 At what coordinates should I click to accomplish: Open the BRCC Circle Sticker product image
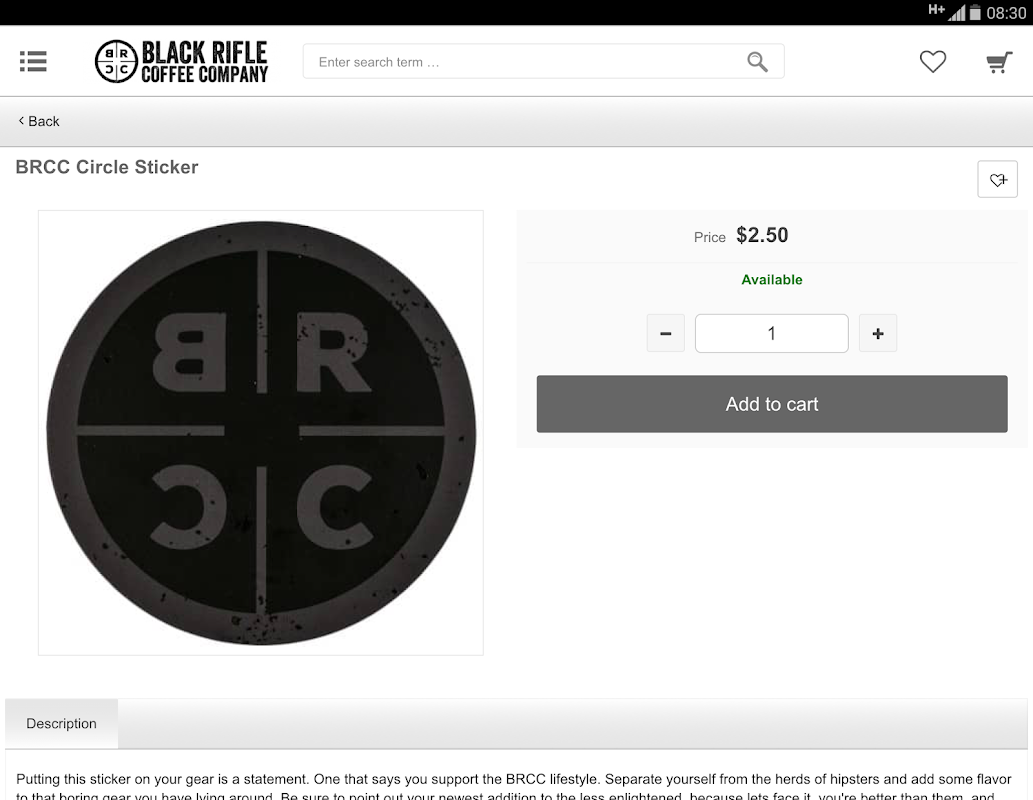261,433
